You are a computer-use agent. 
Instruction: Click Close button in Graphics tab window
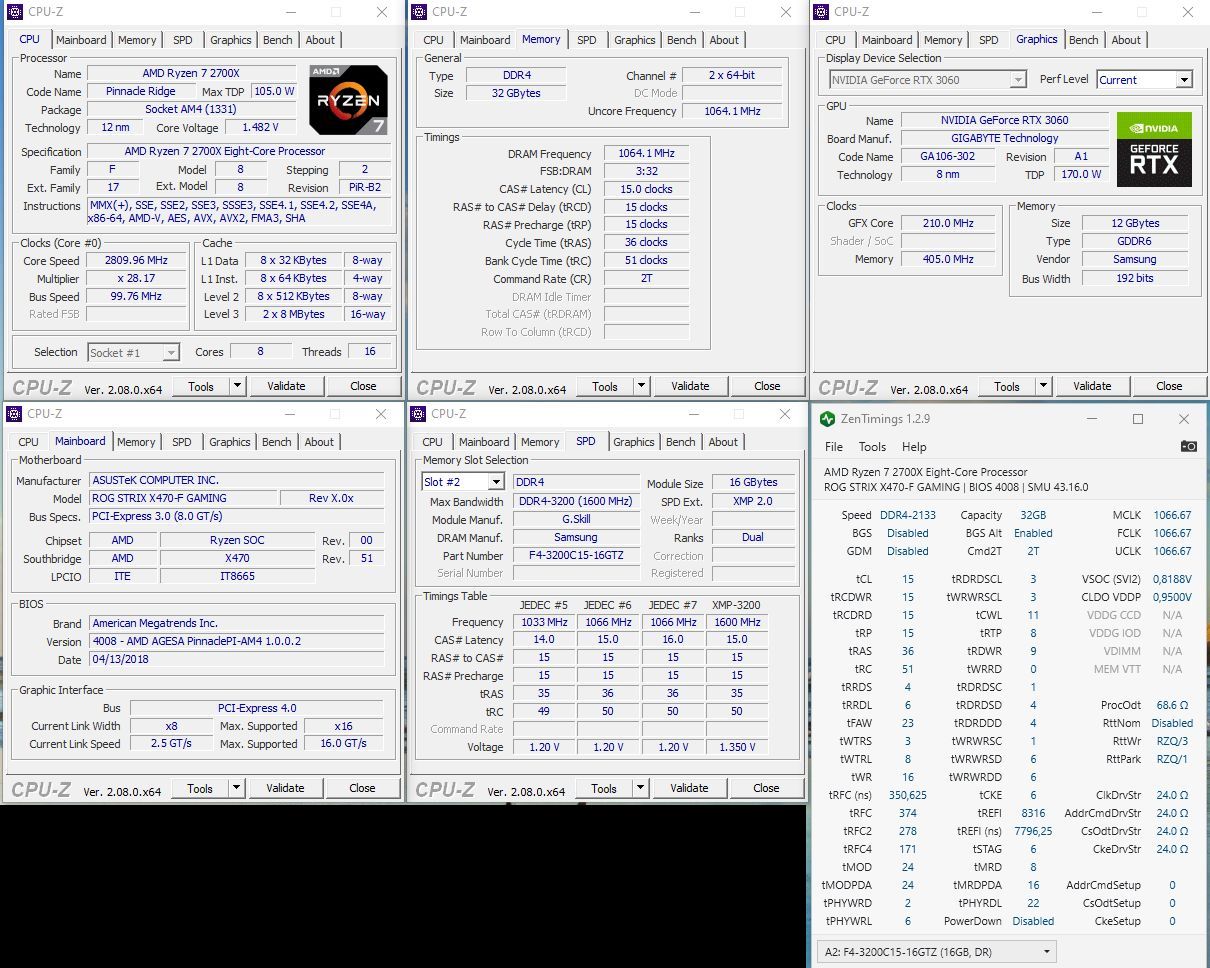[x=1169, y=386]
